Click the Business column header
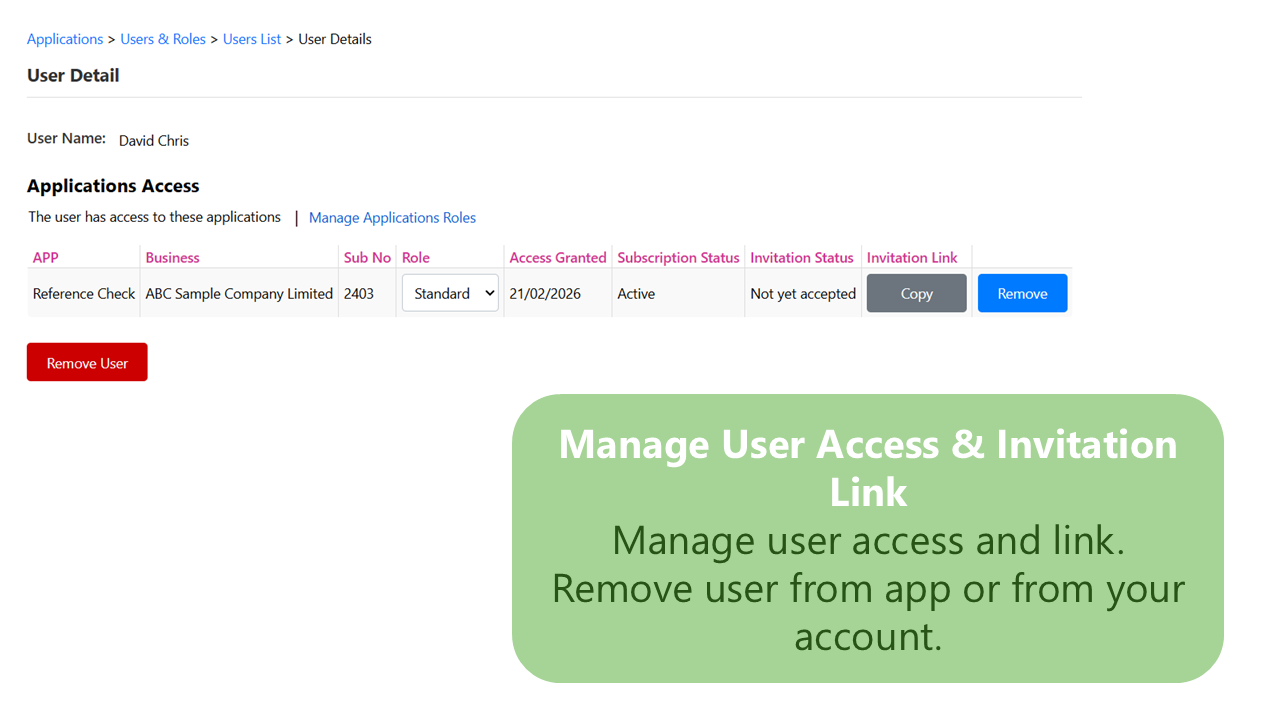Viewport: 1280px width, 720px height. [172, 257]
